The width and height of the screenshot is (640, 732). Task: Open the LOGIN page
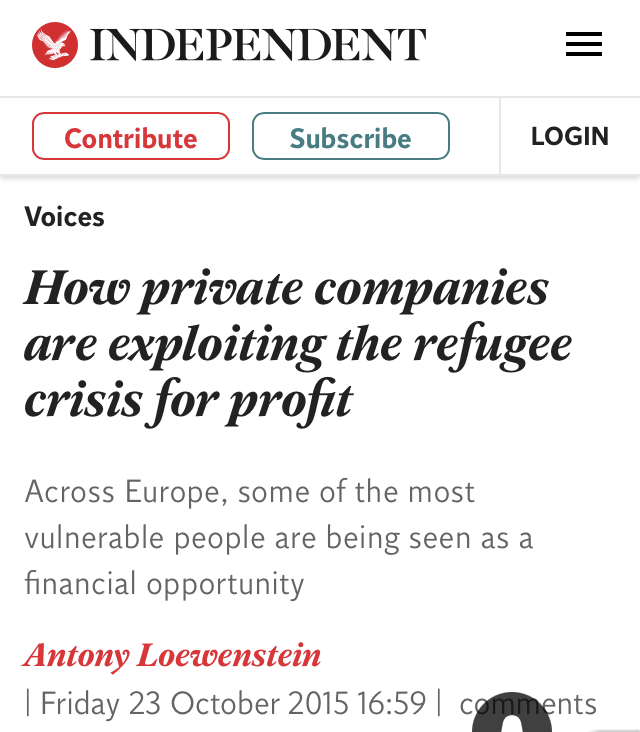570,136
